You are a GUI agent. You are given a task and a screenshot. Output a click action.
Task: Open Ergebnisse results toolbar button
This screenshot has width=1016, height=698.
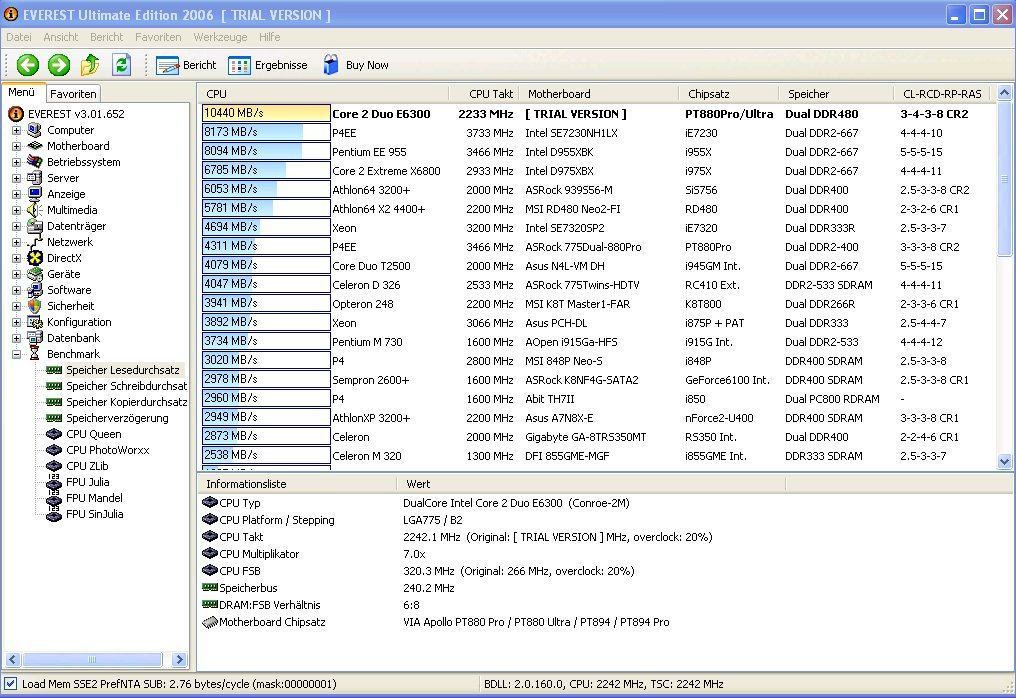point(268,65)
